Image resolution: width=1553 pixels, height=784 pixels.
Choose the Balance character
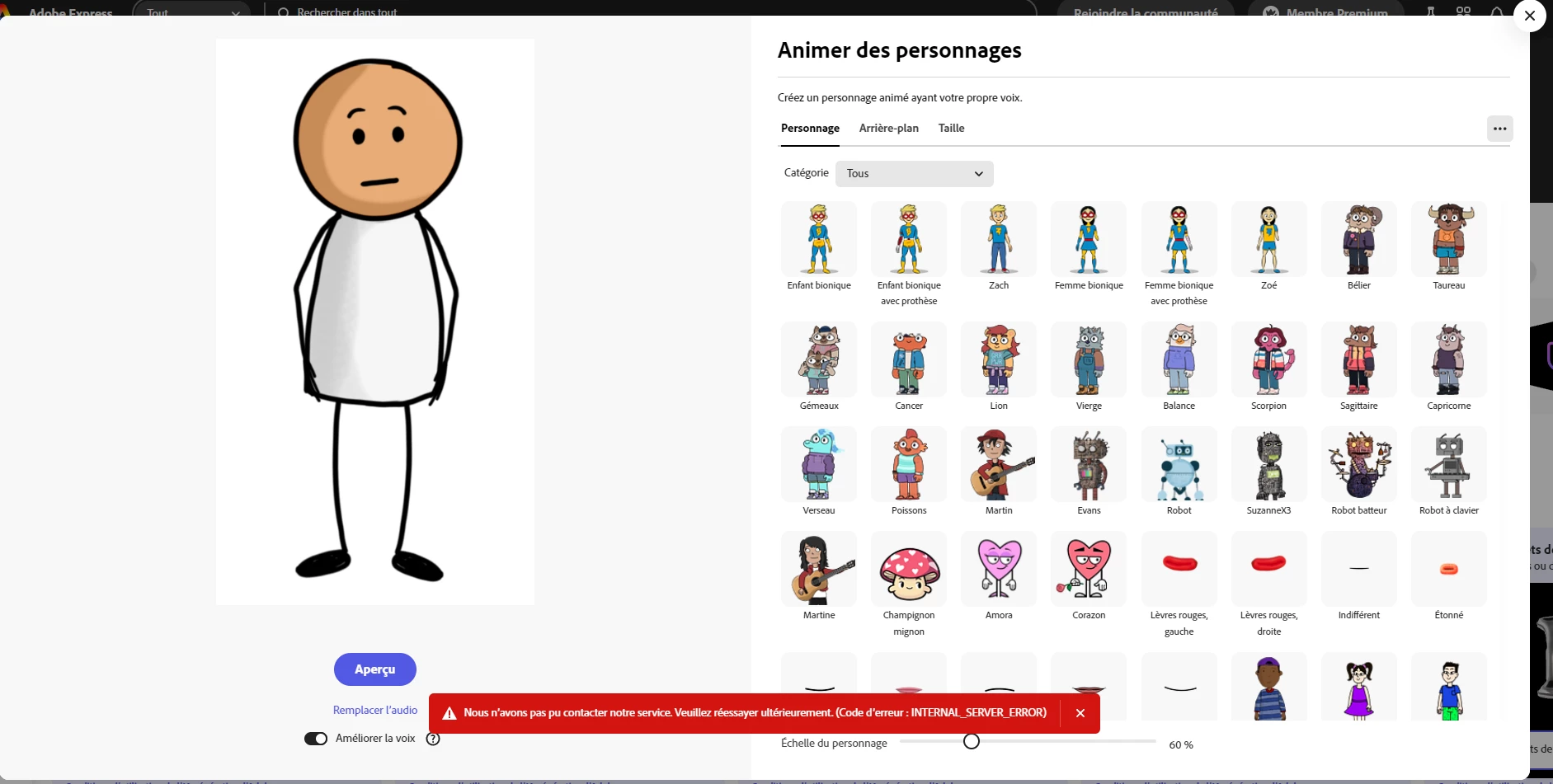pyautogui.click(x=1179, y=359)
